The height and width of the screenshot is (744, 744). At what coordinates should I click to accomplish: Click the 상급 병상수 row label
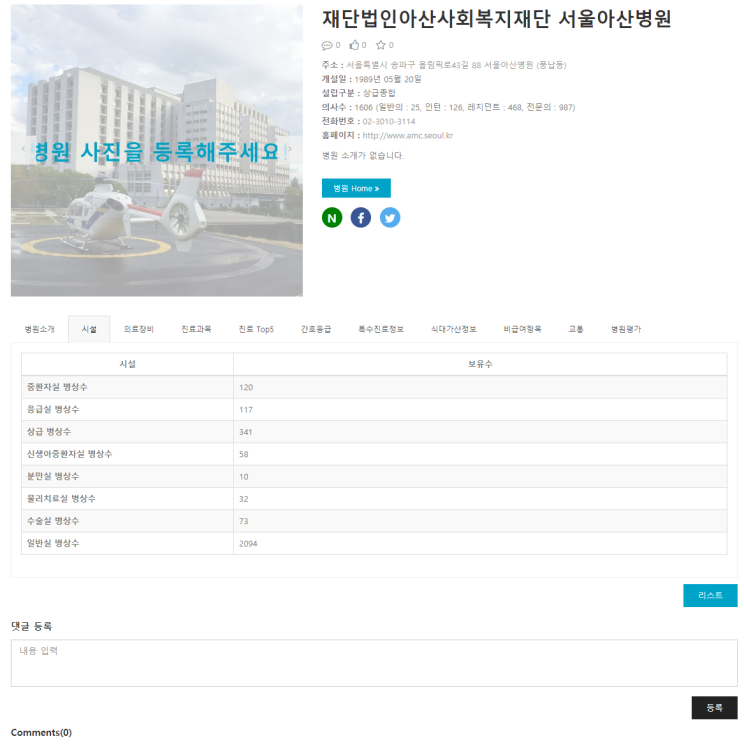coord(49,432)
